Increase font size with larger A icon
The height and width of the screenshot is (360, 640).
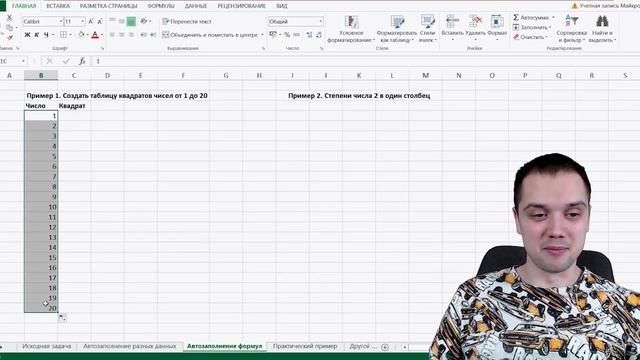pyautogui.click(x=91, y=21)
